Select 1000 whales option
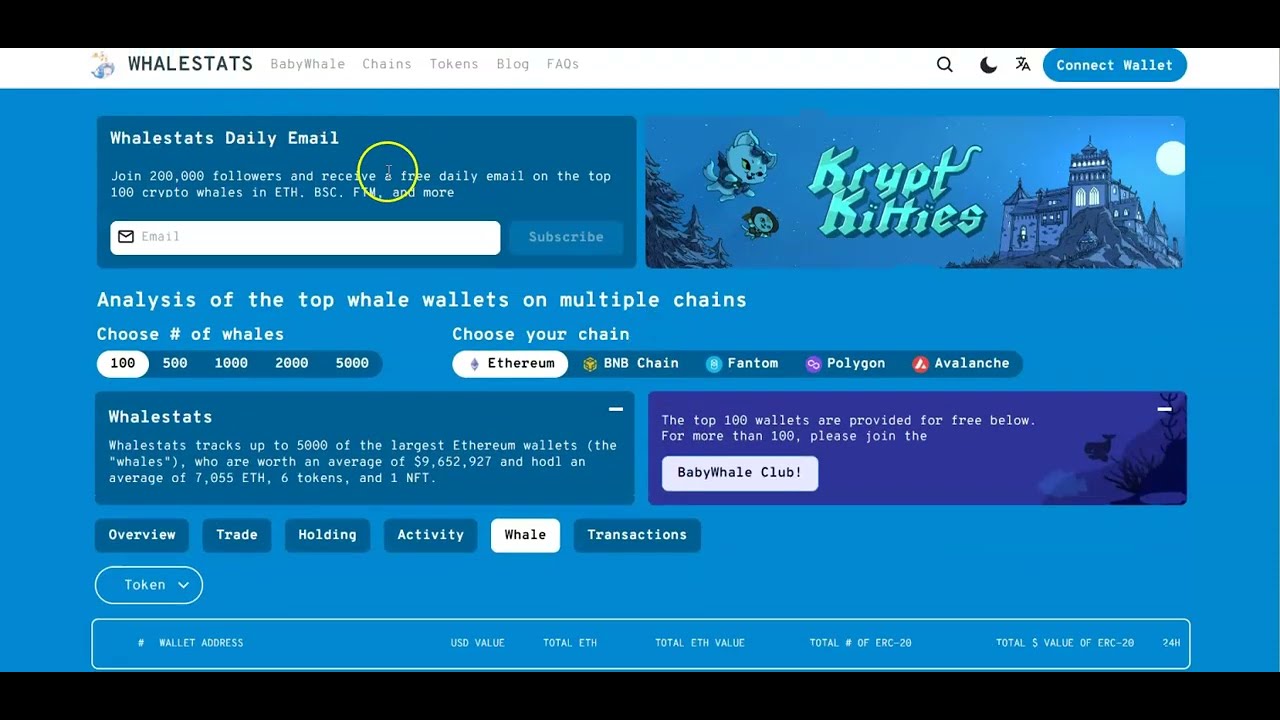This screenshot has height=720, width=1280. (x=231, y=364)
